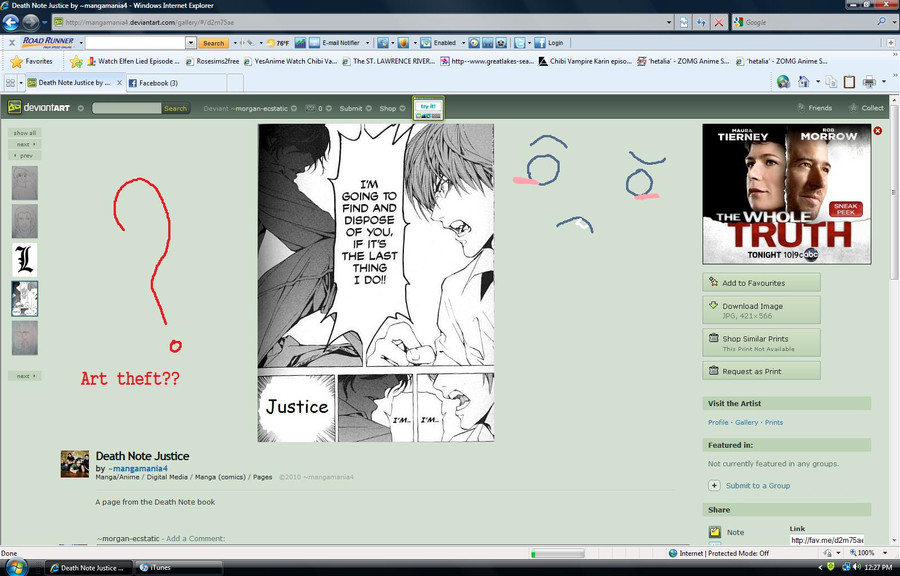Viewport: 900px width, 576px height.
Task: Select the black L logo thumbnail
Action: pyautogui.click(x=25, y=259)
